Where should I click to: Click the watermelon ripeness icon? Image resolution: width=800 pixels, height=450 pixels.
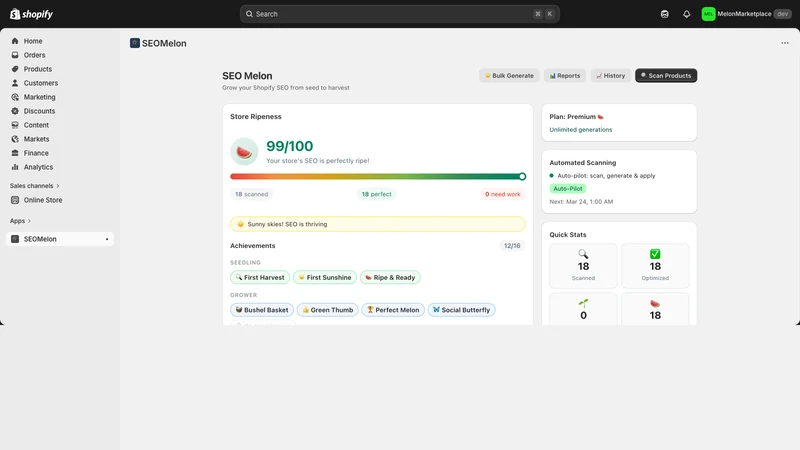pos(244,152)
